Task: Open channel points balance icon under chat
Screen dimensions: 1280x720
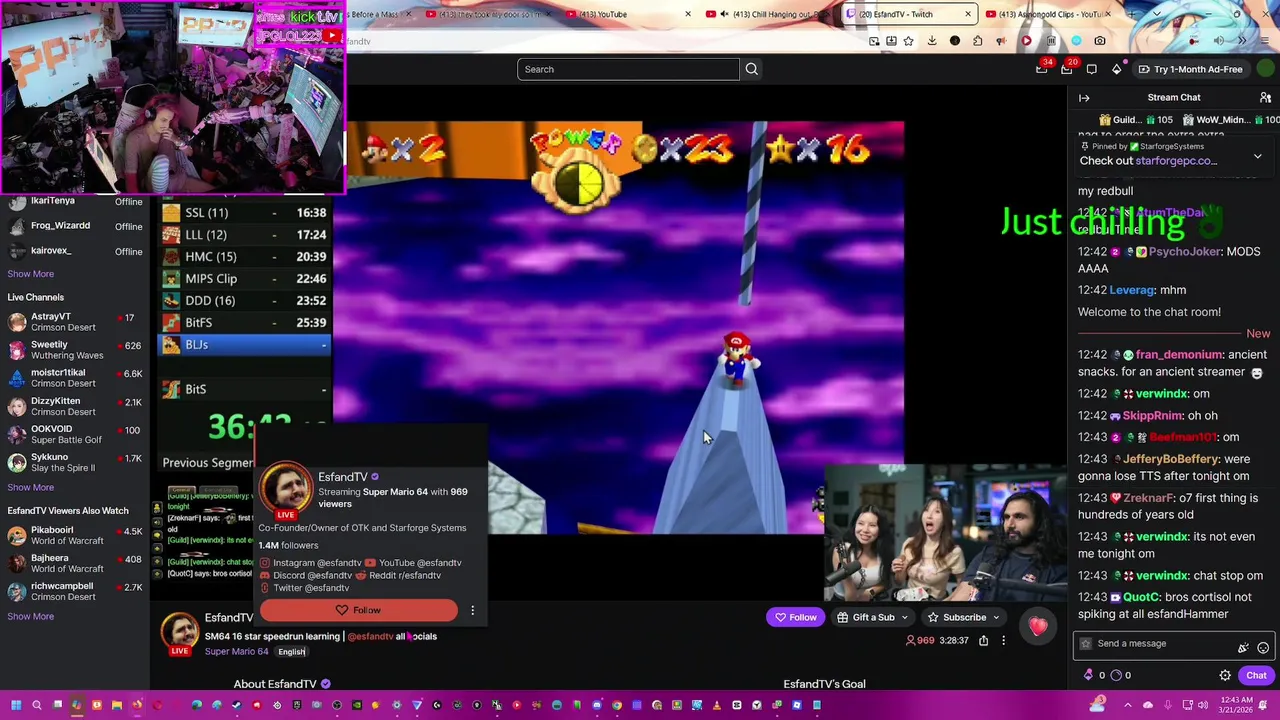Action: pyautogui.click(x=1088, y=676)
